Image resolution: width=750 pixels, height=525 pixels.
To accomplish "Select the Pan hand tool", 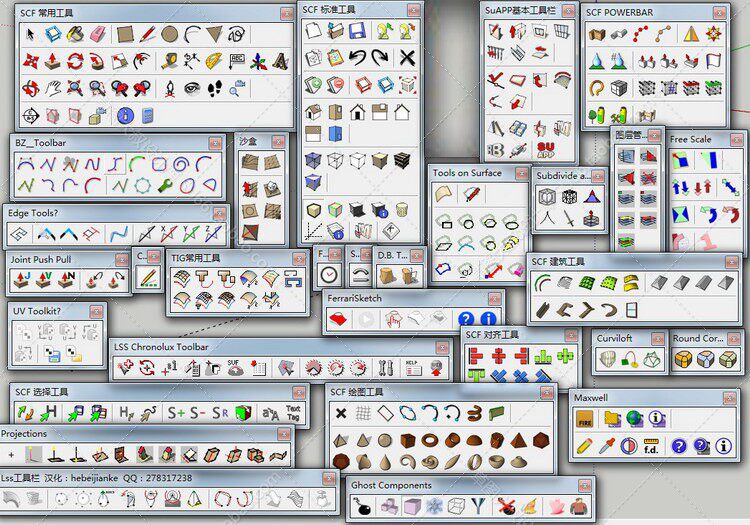I will pos(53,88).
